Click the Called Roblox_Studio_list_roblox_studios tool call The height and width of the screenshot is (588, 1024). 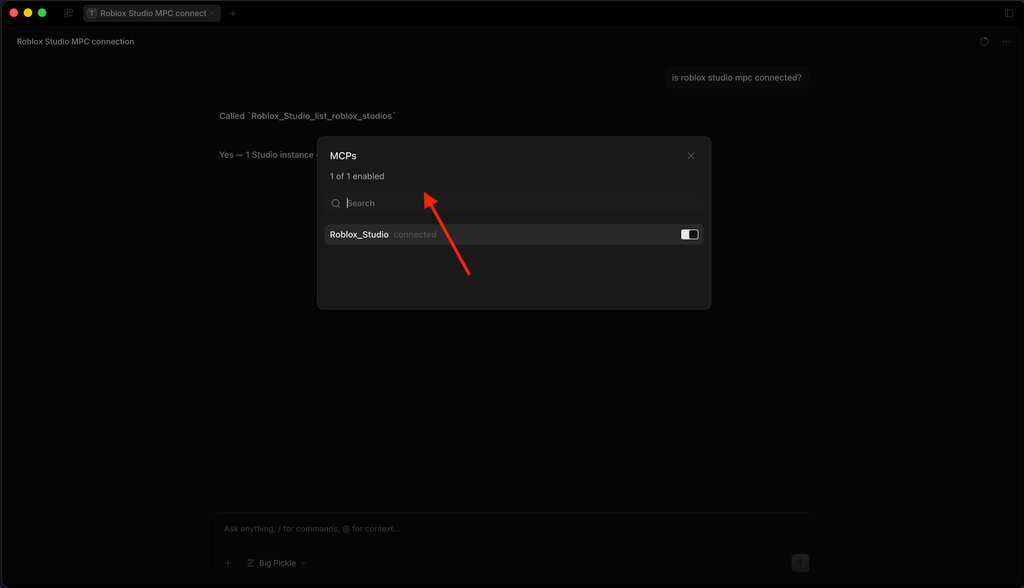(x=307, y=116)
